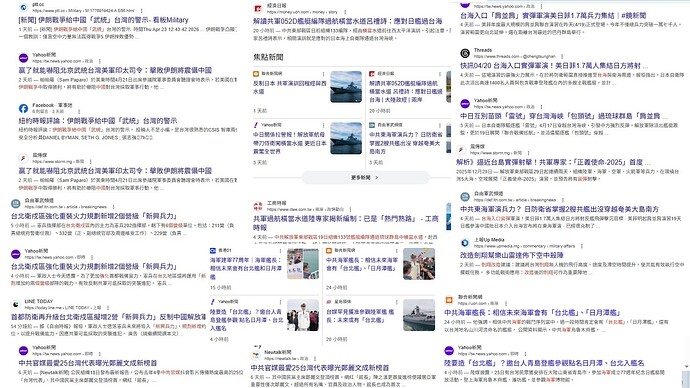The height and width of the screenshot is (388, 690).
Task: Open three-dot menu of Threads result
Action: coord(562,56)
